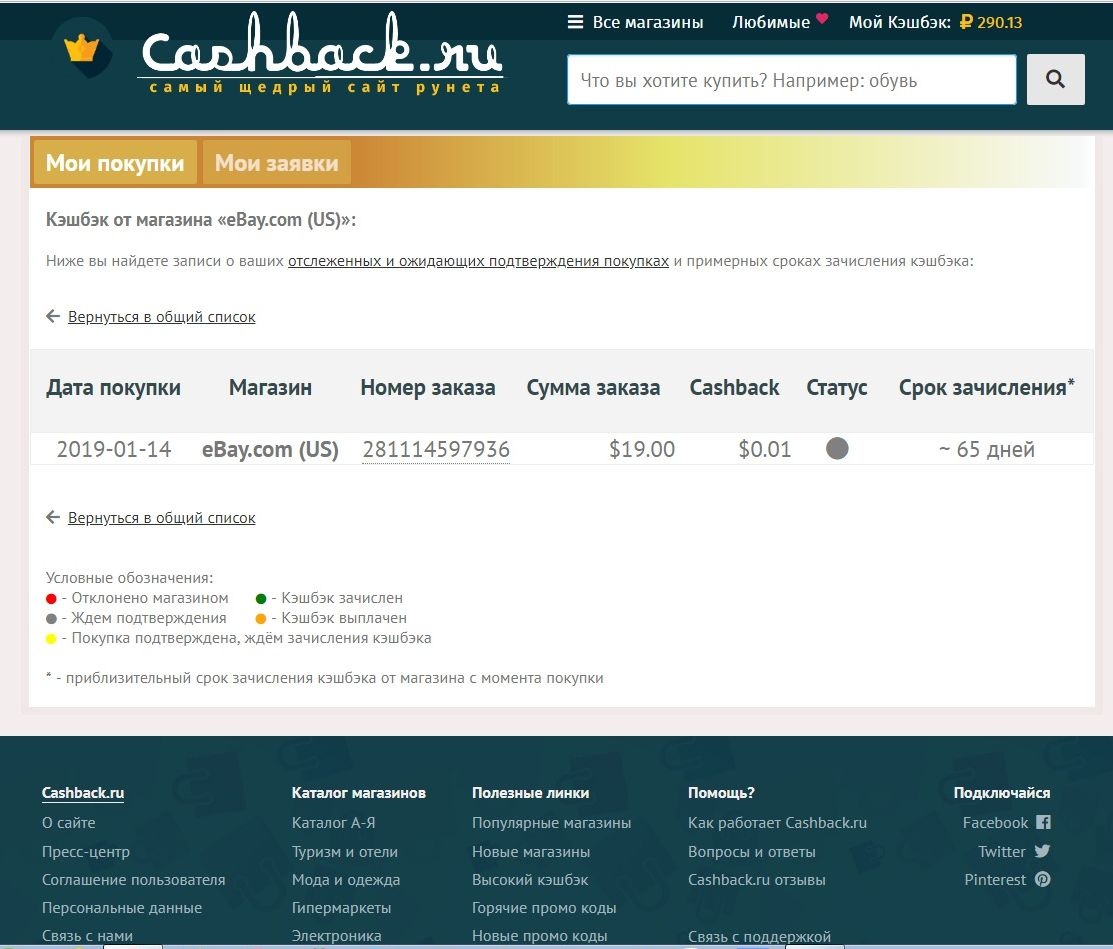Viewport: 1113px width, 949px height.
Task: Open the Twitter text link in footer
Action: (1002, 851)
